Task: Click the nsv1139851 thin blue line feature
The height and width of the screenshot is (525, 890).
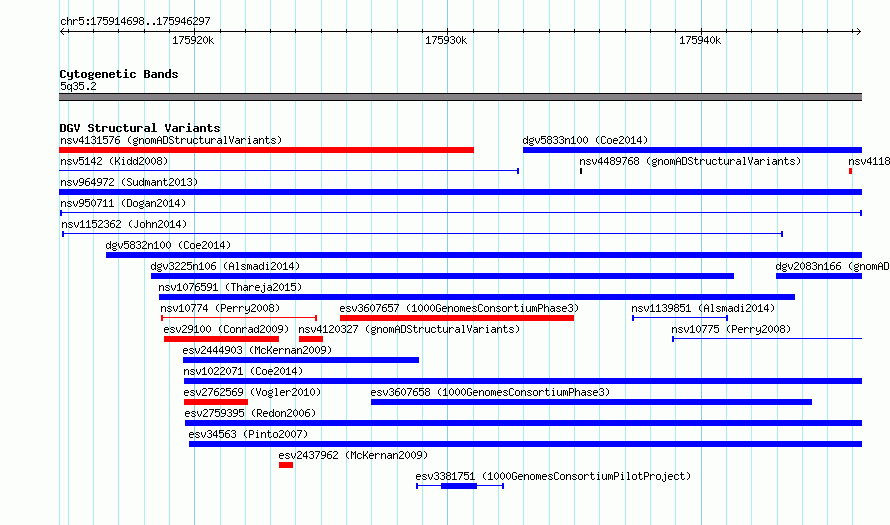Action: click(x=680, y=318)
